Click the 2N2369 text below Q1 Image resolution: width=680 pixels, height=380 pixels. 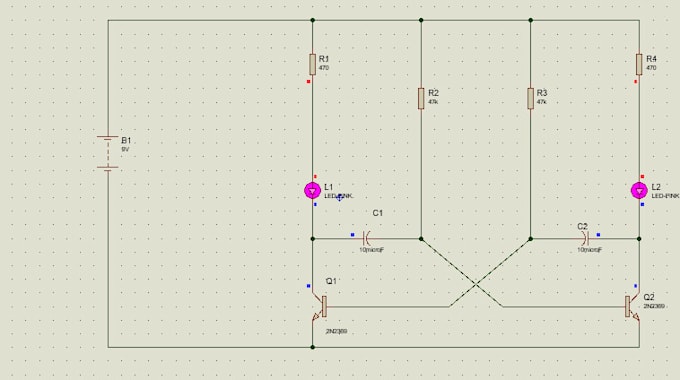pos(337,331)
